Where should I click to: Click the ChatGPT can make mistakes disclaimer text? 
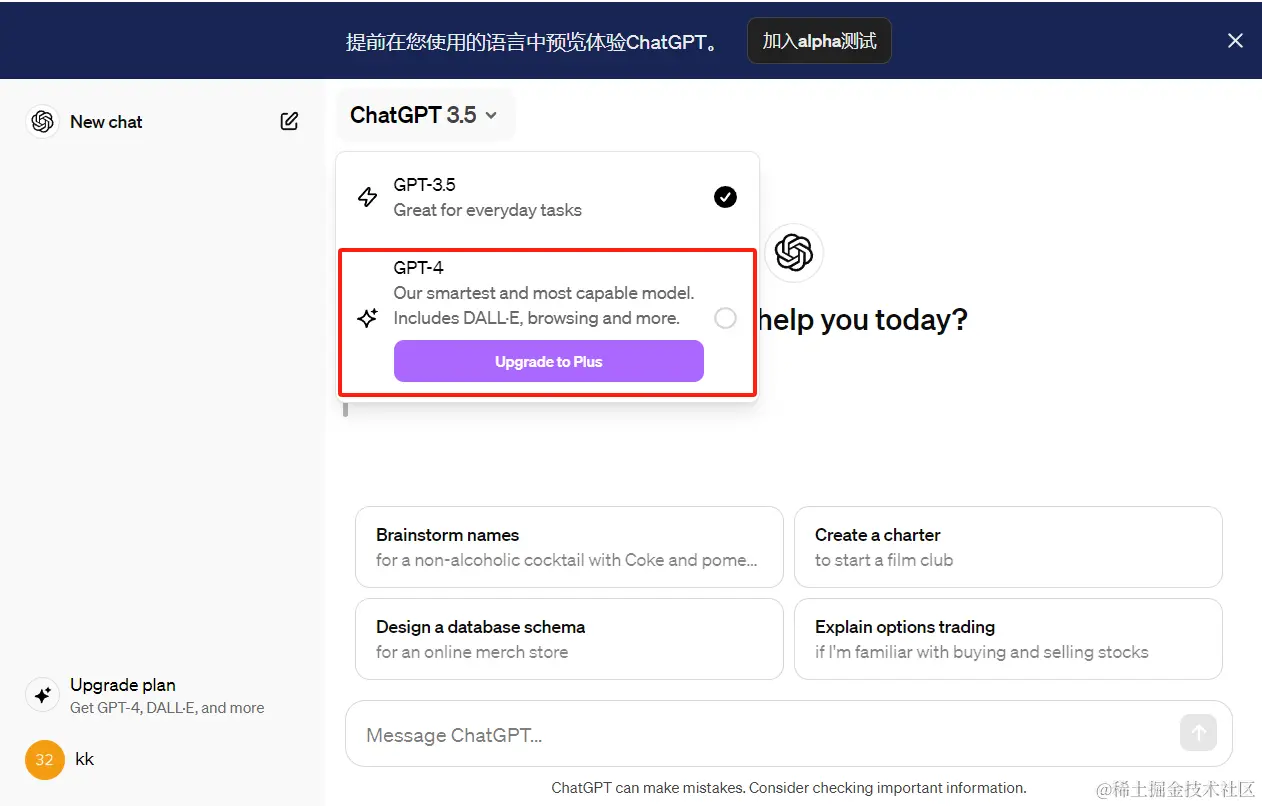pyautogui.click(x=789, y=788)
